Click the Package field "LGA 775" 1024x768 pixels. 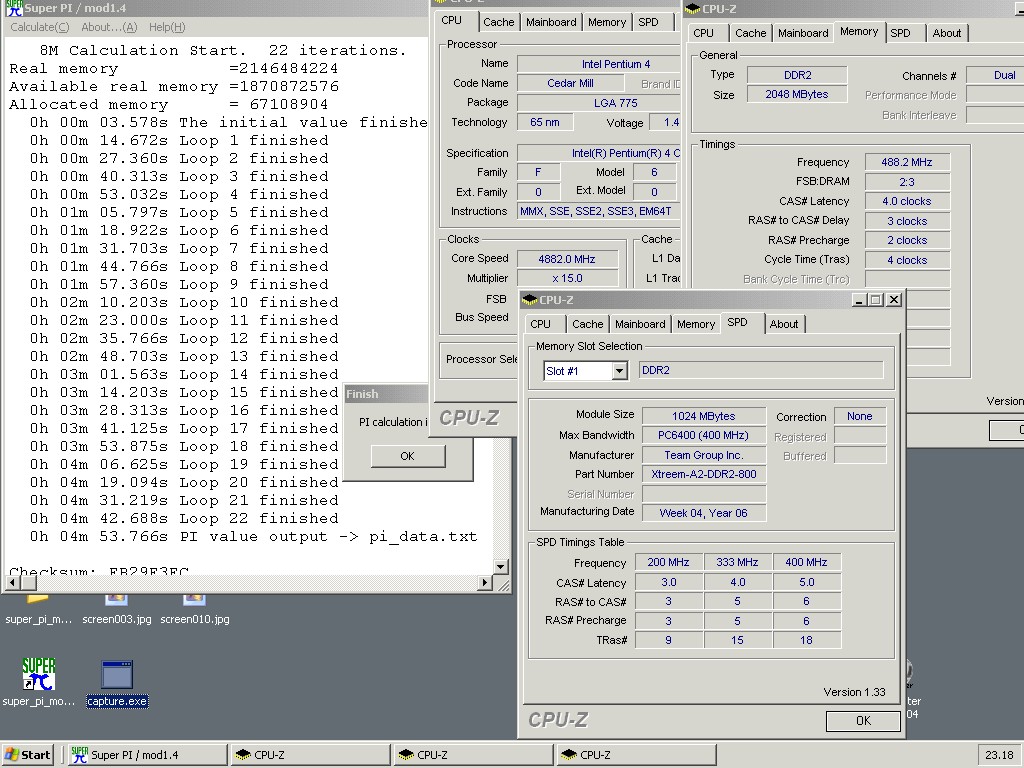[599, 103]
